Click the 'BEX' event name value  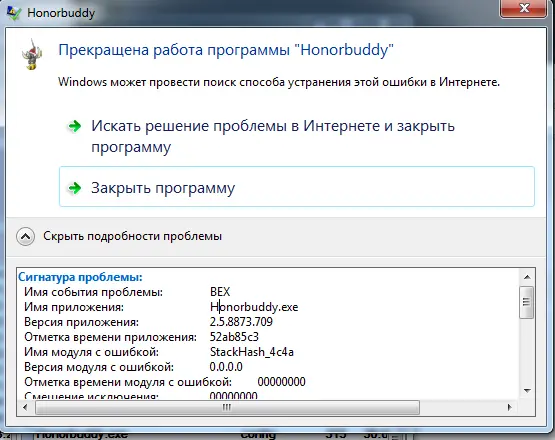(x=220, y=292)
